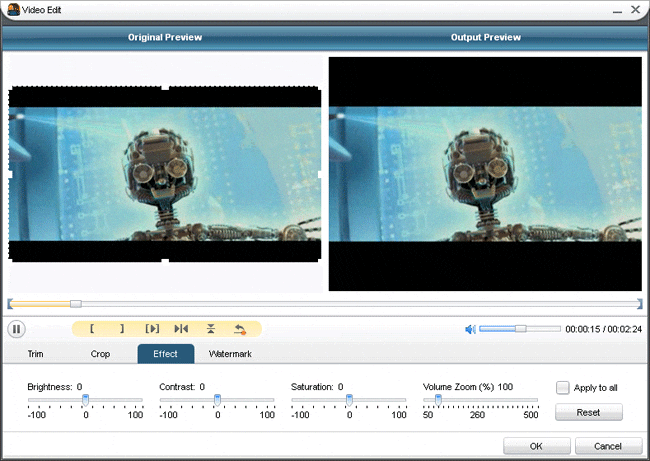Switch to the Crop tab
Image resolution: width=650 pixels, height=461 pixels.
coord(100,354)
